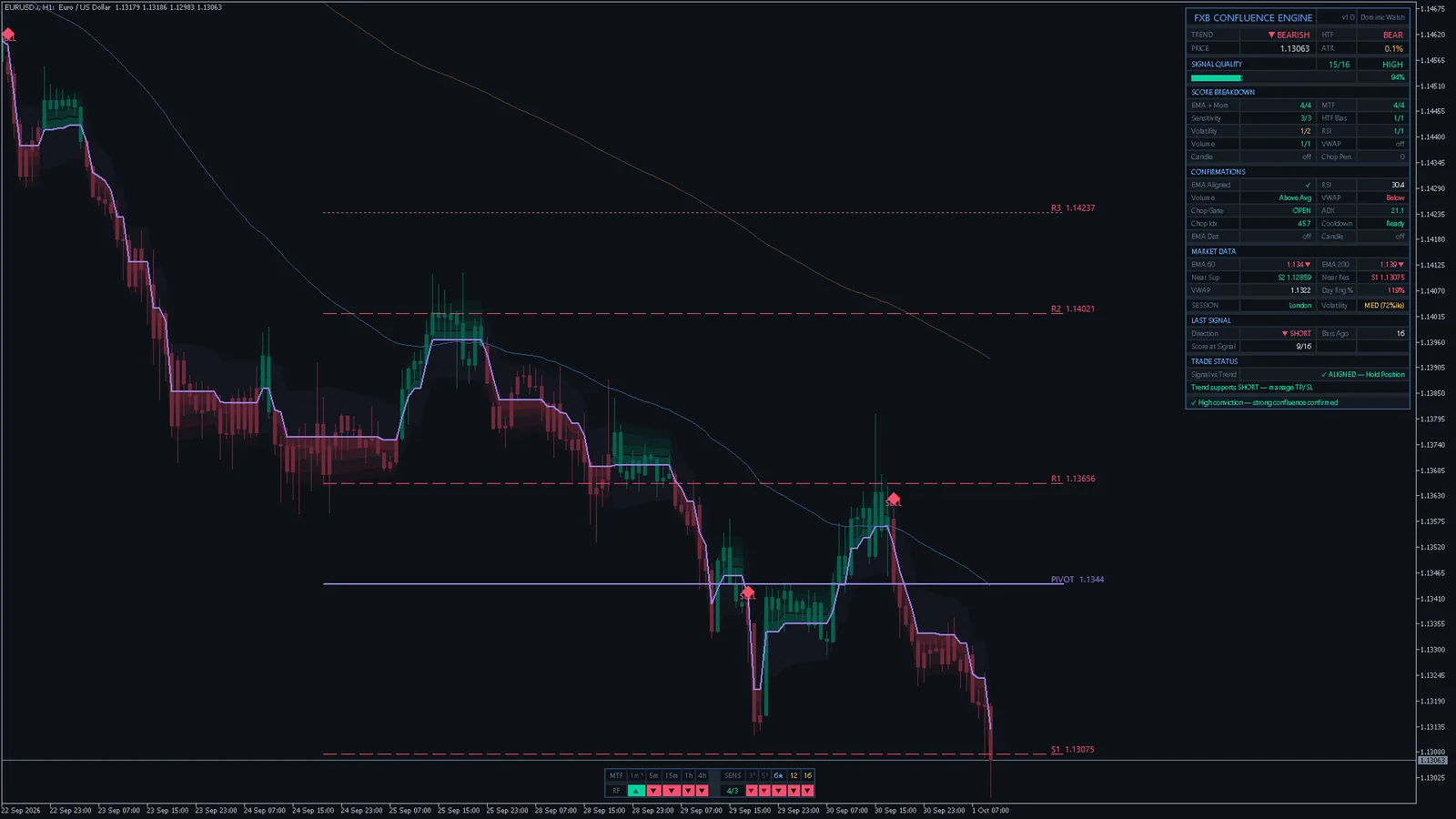This screenshot has width=1456, height=819.
Task: Click the Near Sup S2 1.12859 value
Action: tap(1294, 278)
